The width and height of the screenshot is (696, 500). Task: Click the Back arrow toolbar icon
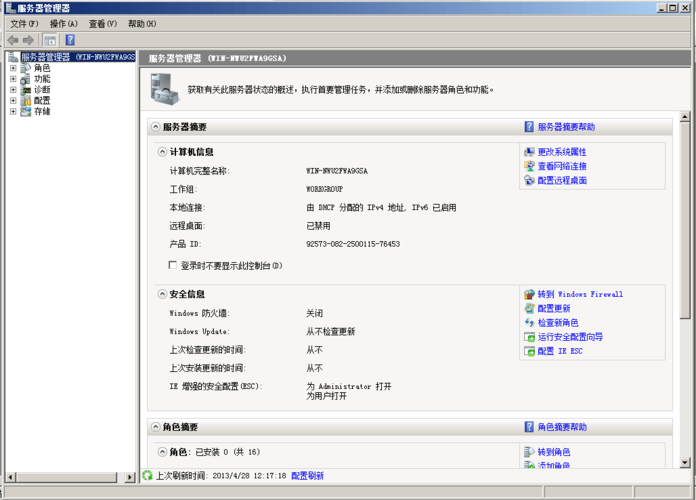coord(13,40)
